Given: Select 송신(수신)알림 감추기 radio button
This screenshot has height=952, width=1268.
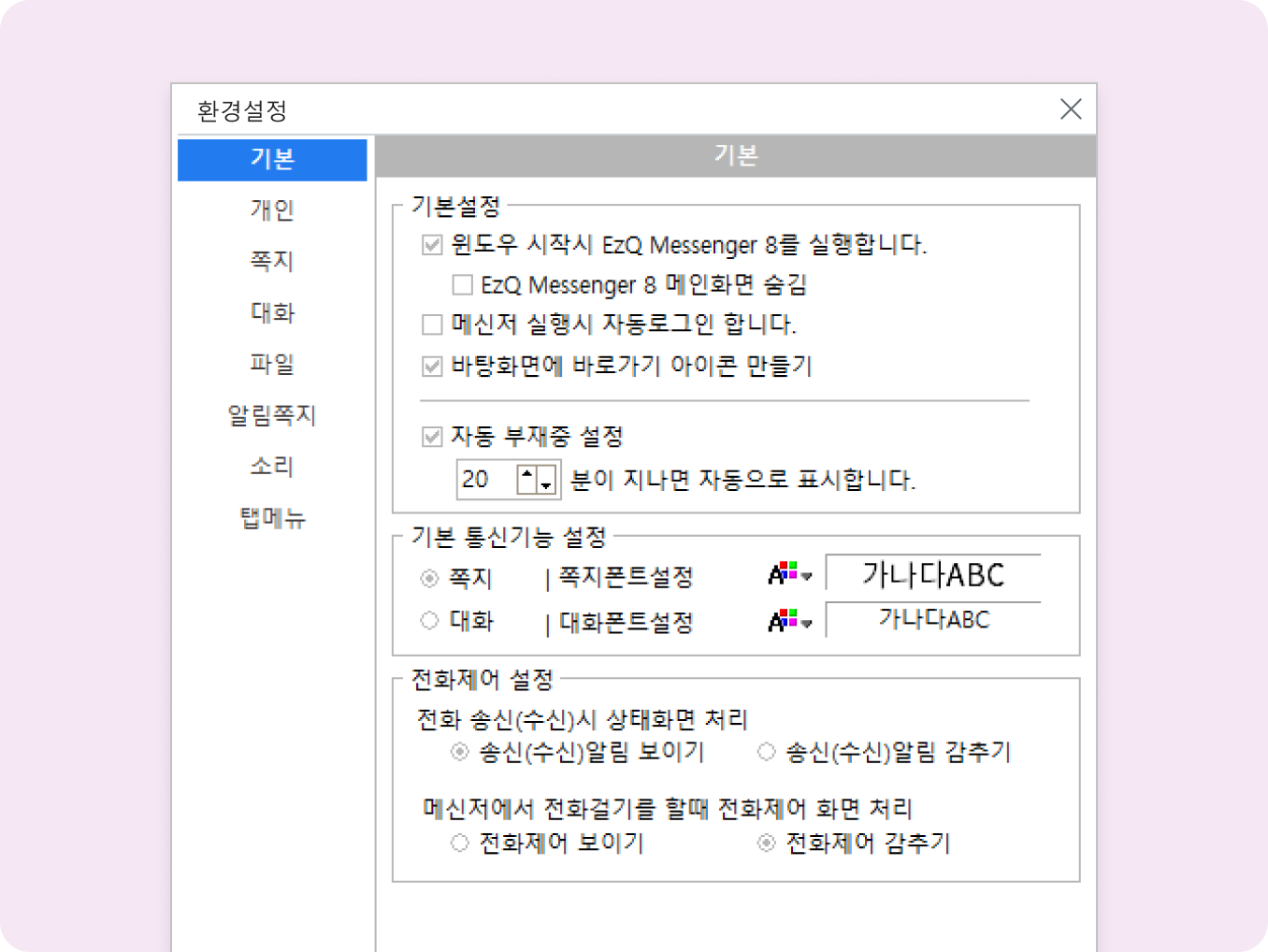Looking at the screenshot, I should [766, 752].
